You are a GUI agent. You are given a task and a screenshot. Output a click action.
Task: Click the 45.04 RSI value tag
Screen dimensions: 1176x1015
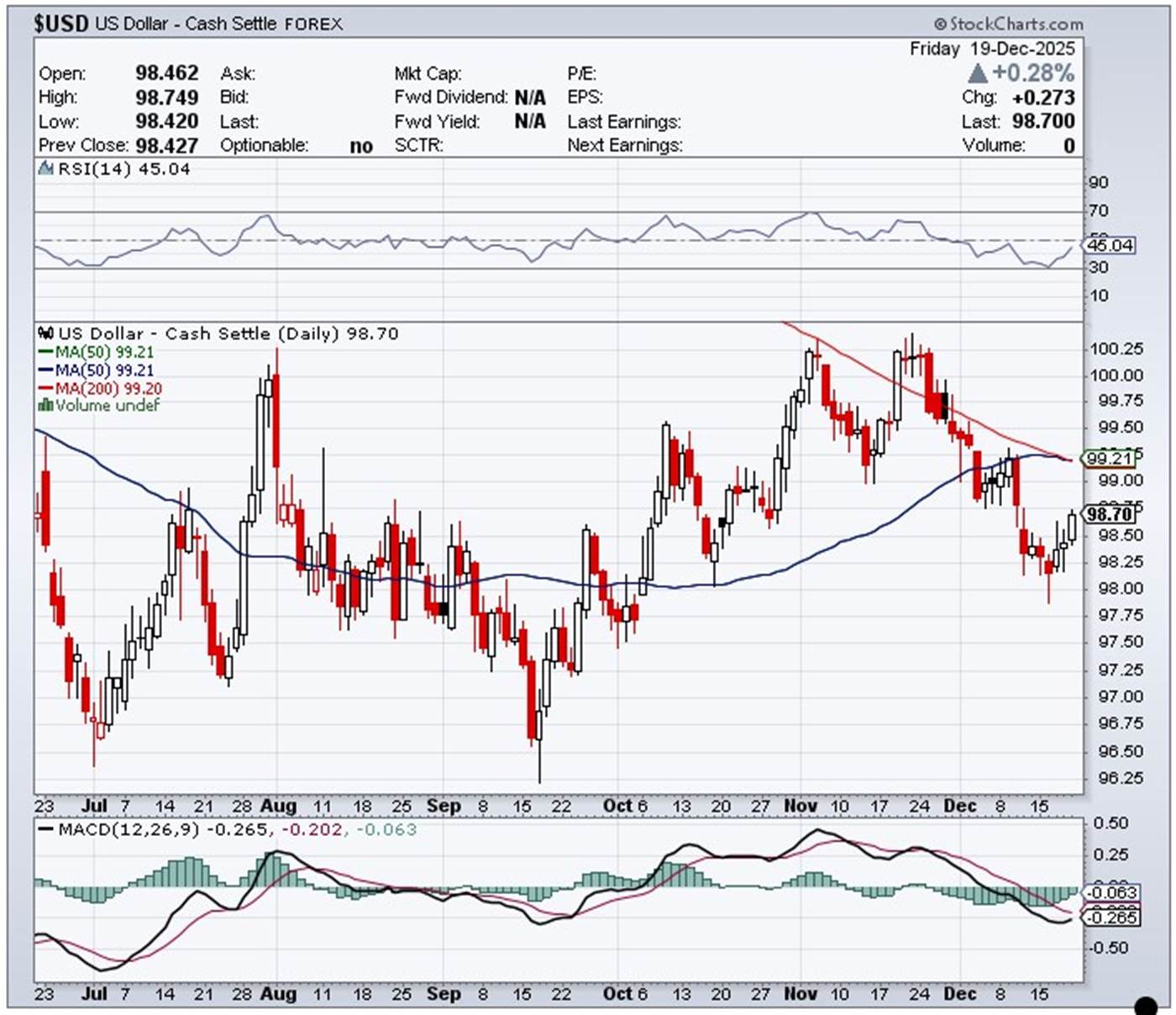pos(1110,245)
